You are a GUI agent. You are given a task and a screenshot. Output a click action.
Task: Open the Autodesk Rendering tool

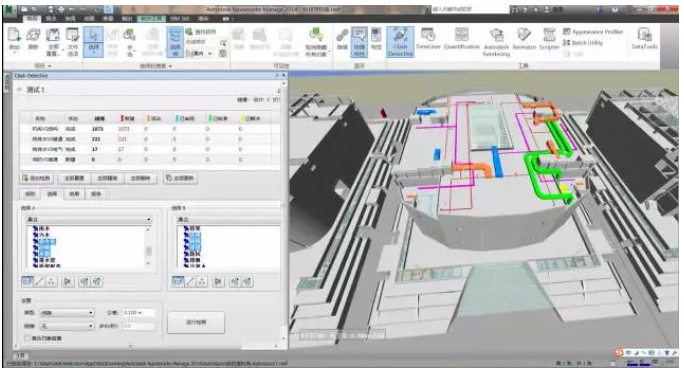pos(496,41)
